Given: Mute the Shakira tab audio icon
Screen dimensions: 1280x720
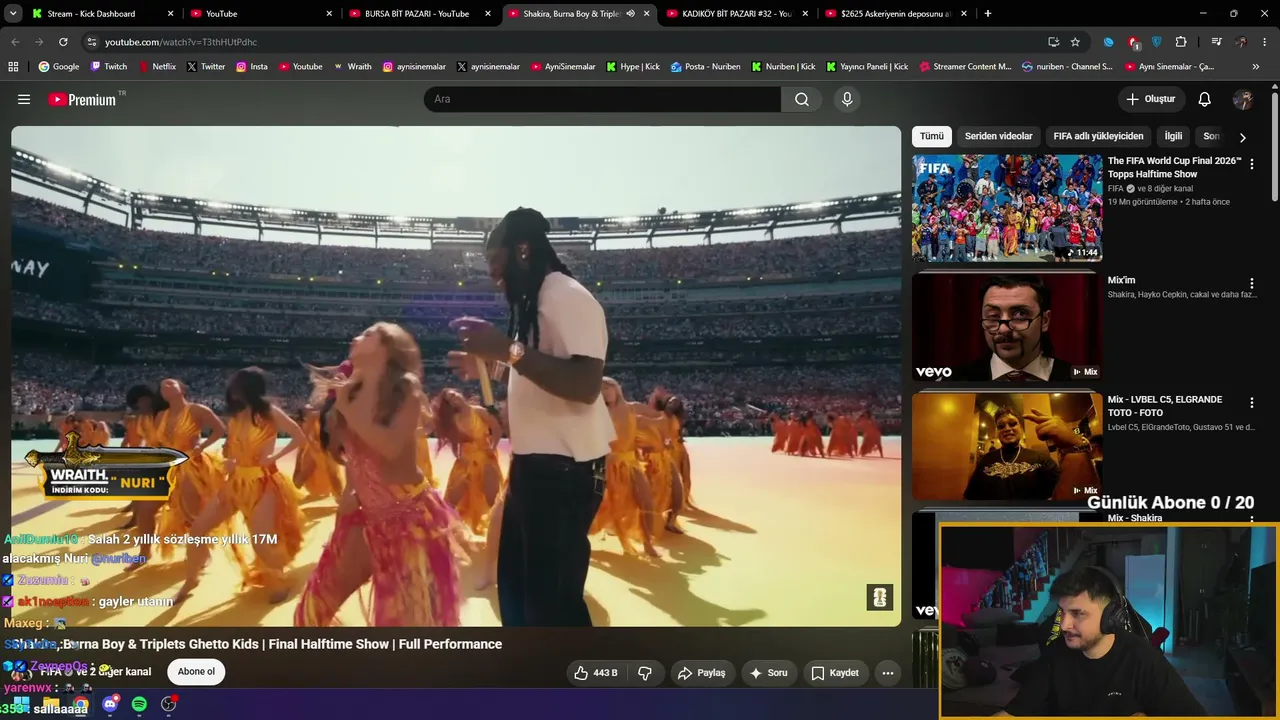Looking at the screenshot, I should pos(630,14).
